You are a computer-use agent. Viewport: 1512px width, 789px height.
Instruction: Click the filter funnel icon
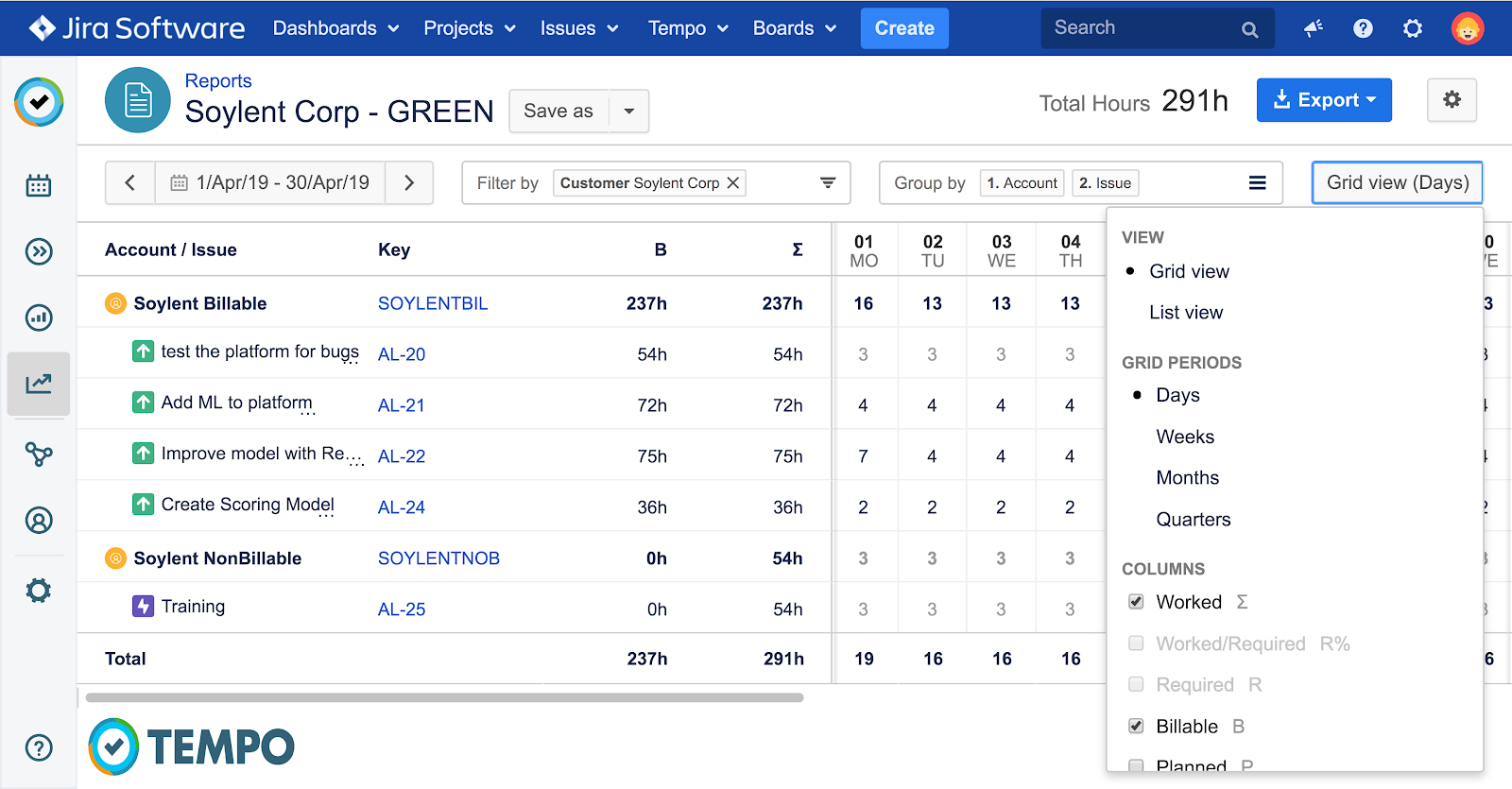point(828,182)
